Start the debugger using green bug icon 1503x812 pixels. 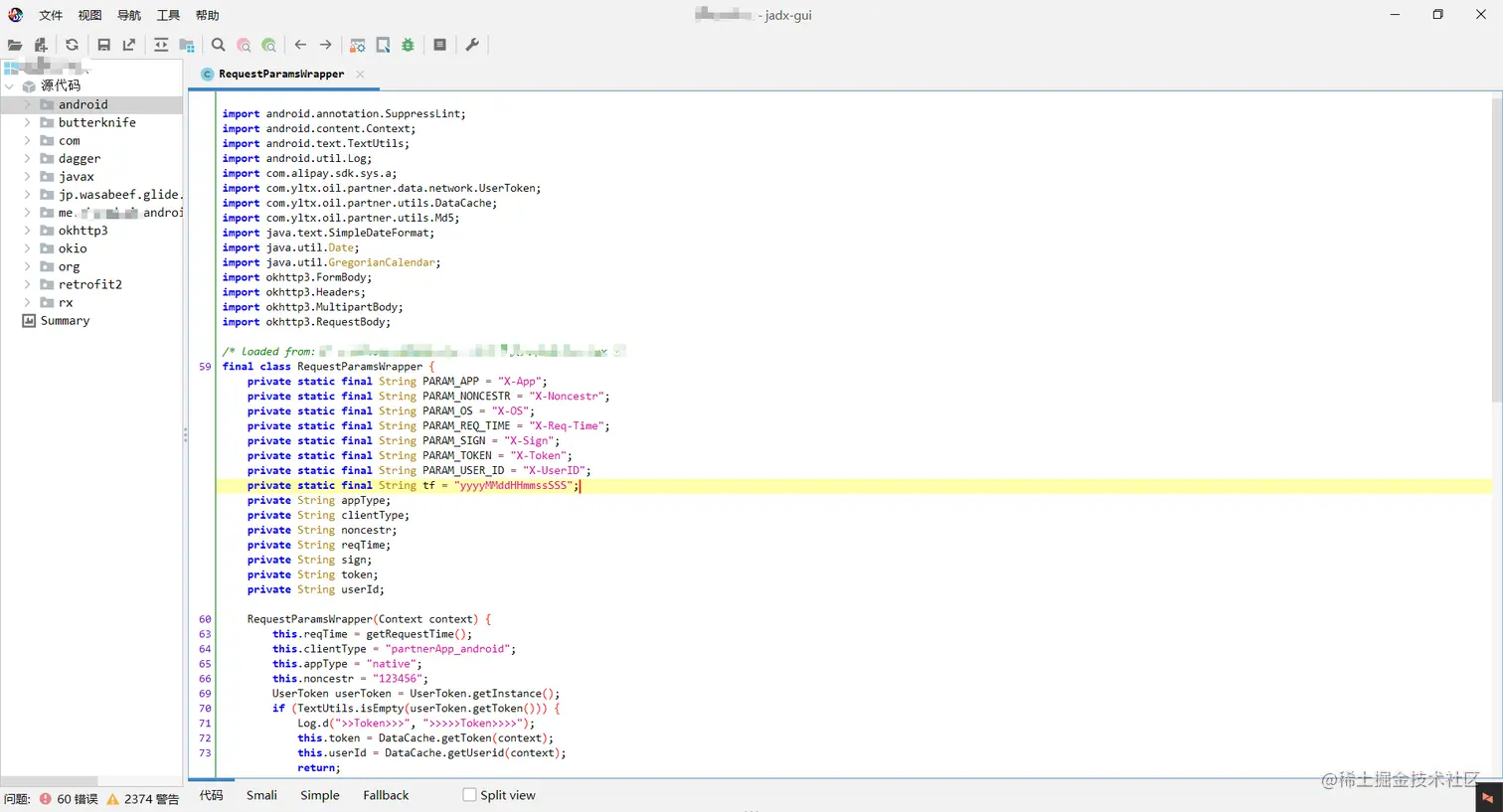click(408, 45)
